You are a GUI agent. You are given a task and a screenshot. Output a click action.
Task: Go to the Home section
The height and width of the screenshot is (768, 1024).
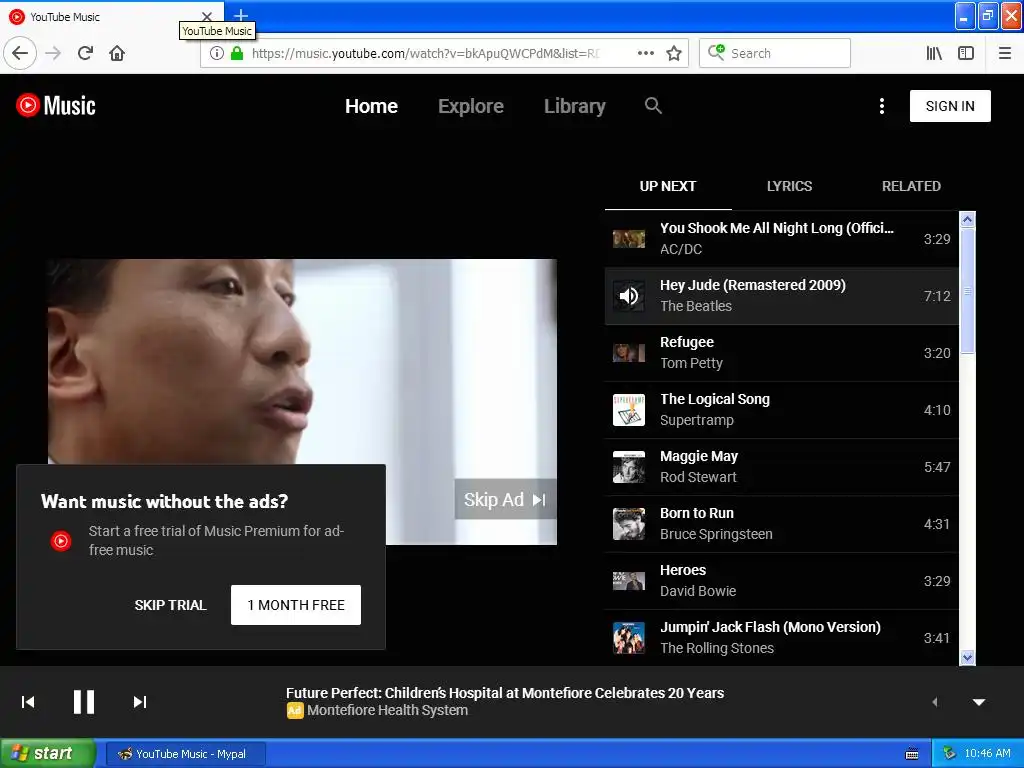371,106
